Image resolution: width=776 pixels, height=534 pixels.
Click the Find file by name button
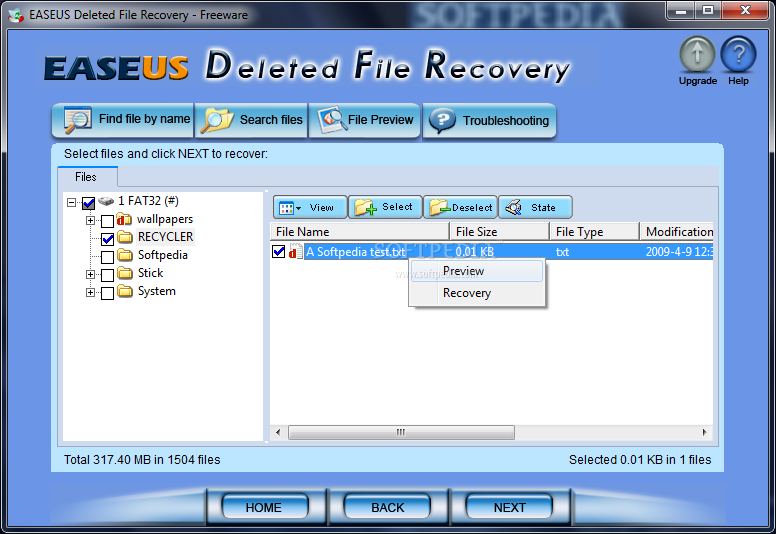123,120
